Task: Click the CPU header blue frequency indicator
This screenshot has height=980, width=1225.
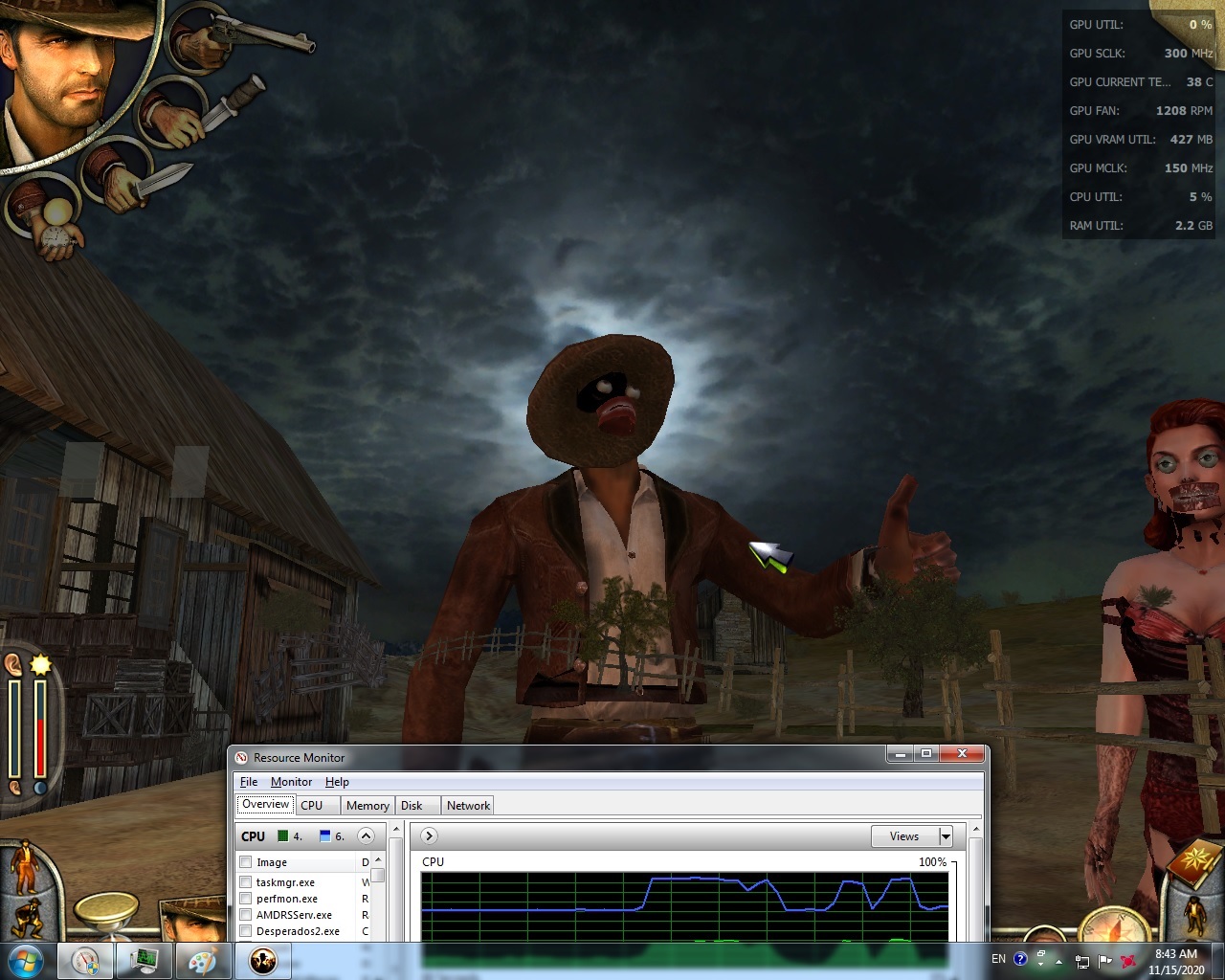Action: tap(324, 836)
